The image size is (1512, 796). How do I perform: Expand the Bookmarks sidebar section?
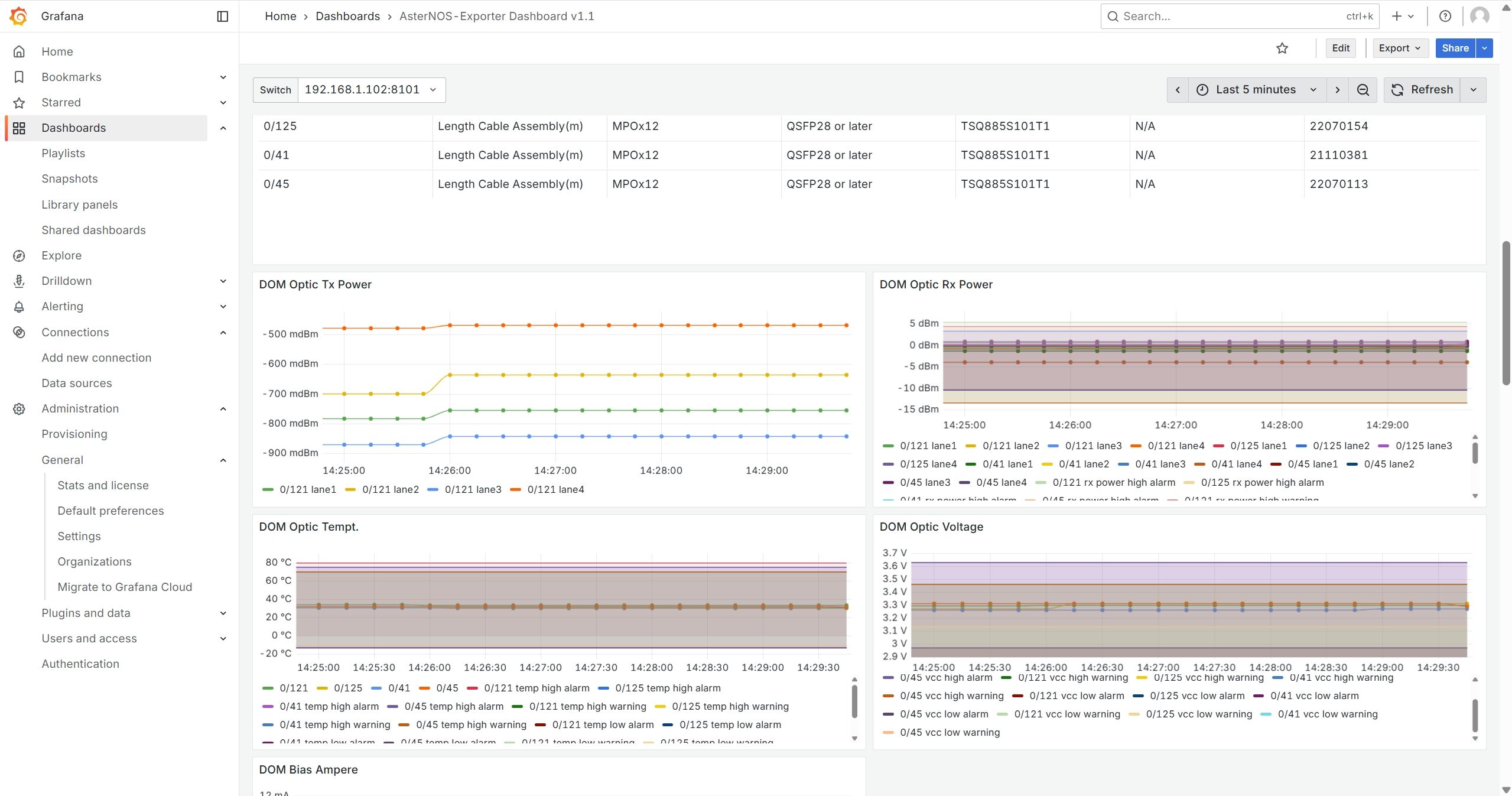pyautogui.click(x=223, y=77)
